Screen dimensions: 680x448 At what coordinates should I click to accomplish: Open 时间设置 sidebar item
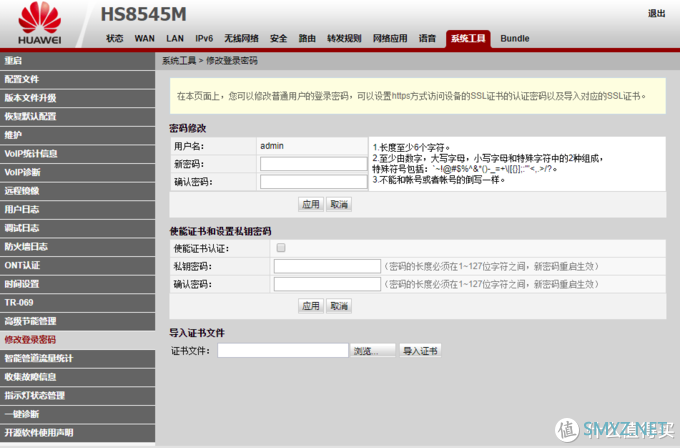77,284
